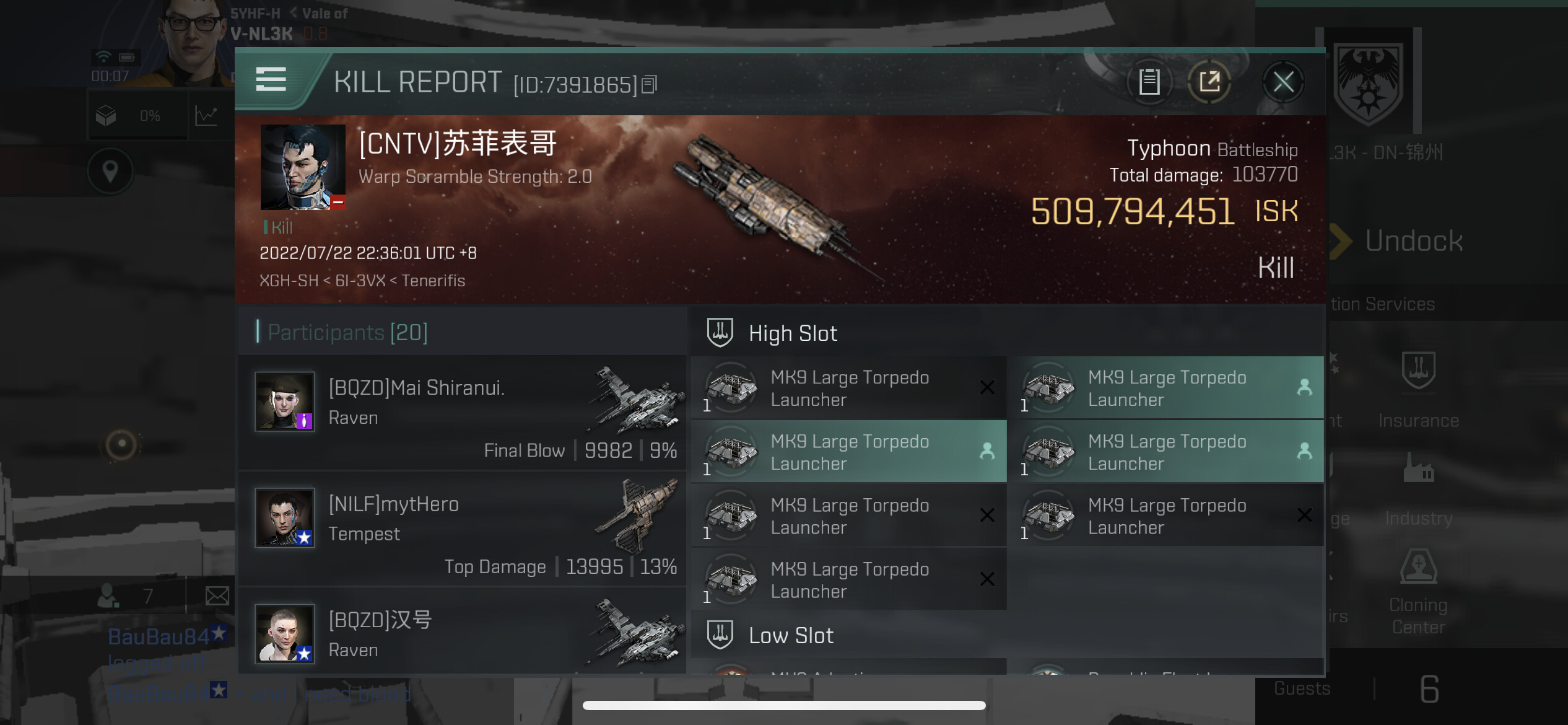Select first destroyed MK9 Large Torpedo Launcher
1568x725 pixels.
pyautogui.click(x=848, y=388)
